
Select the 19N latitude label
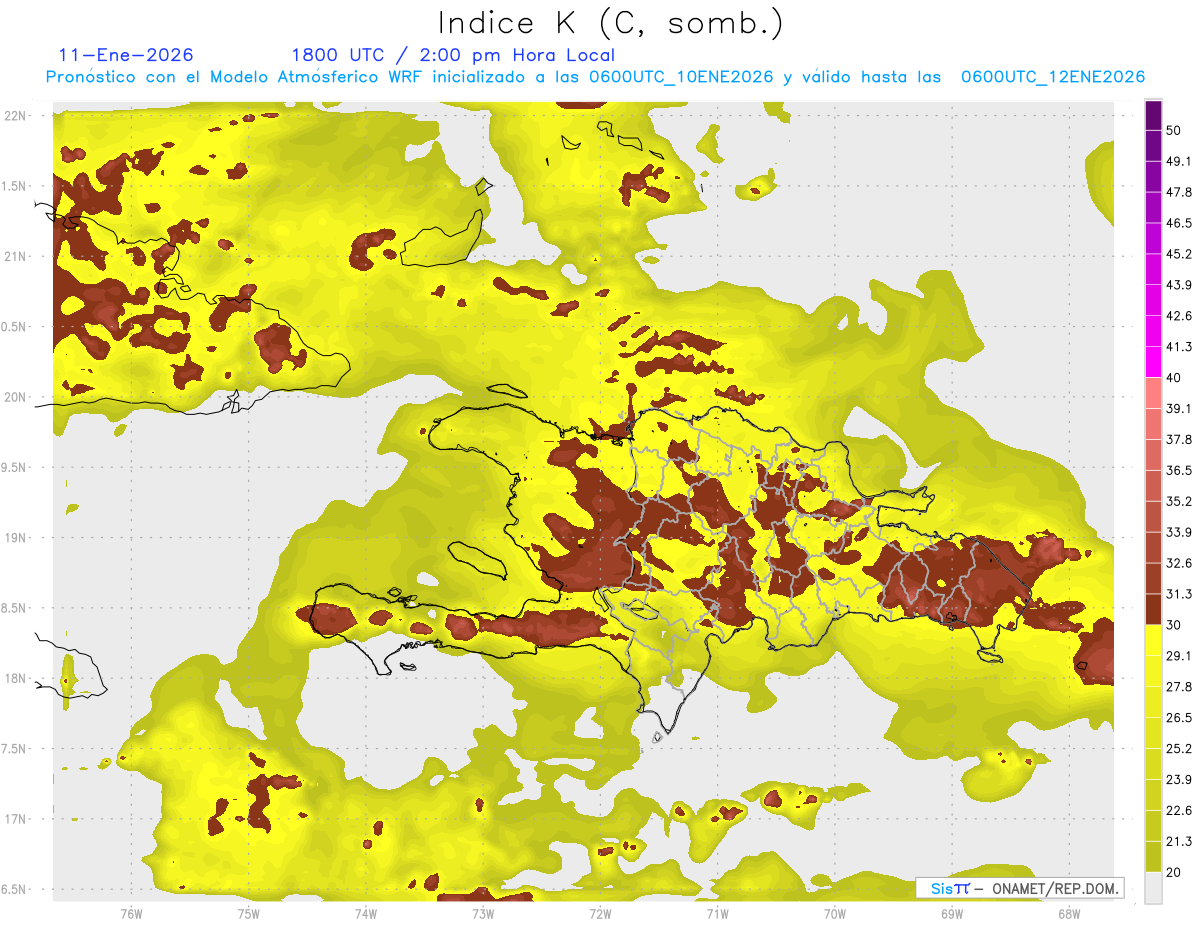coord(15,537)
